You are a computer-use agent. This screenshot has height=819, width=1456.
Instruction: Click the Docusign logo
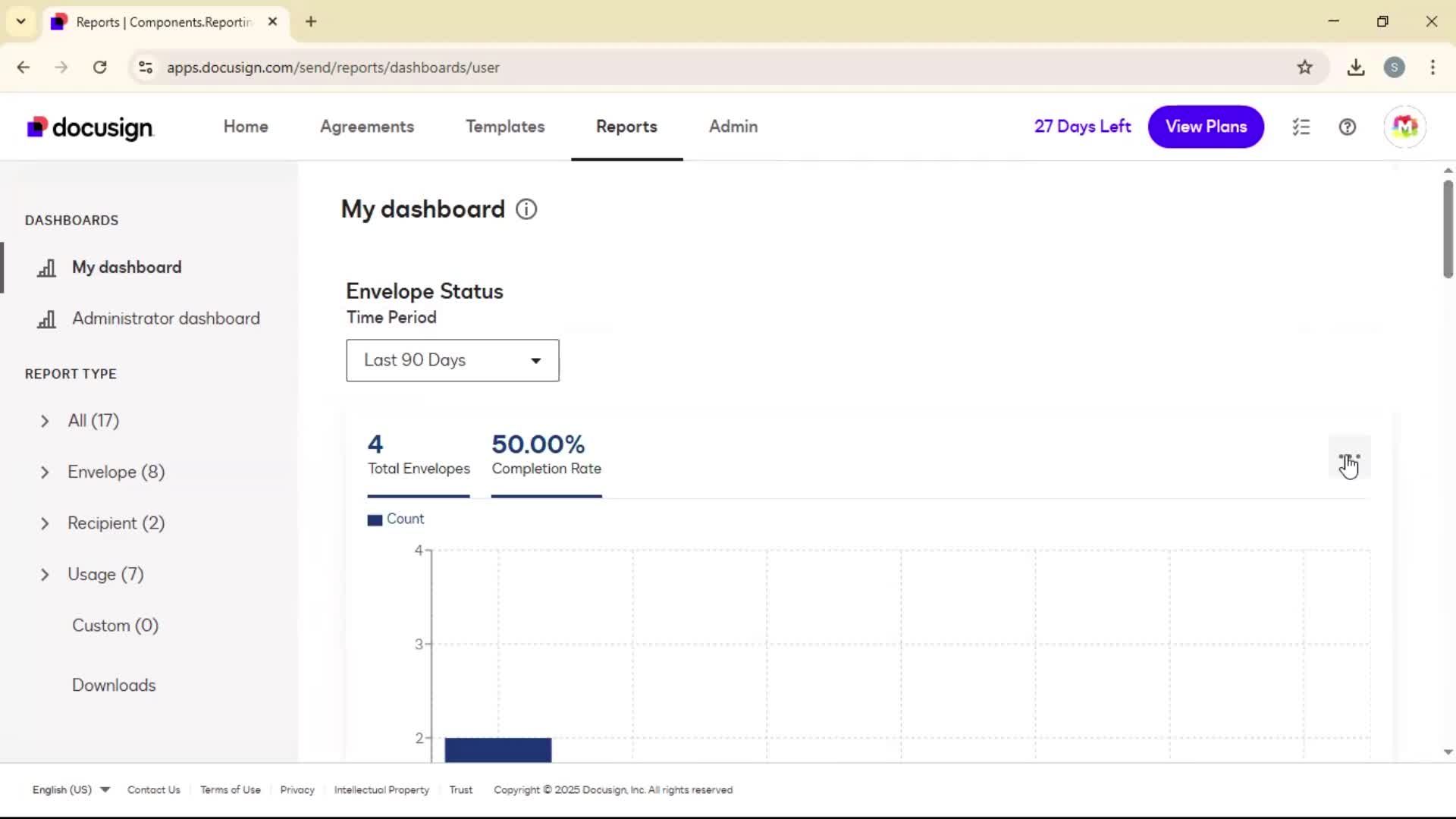(x=90, y=127)
